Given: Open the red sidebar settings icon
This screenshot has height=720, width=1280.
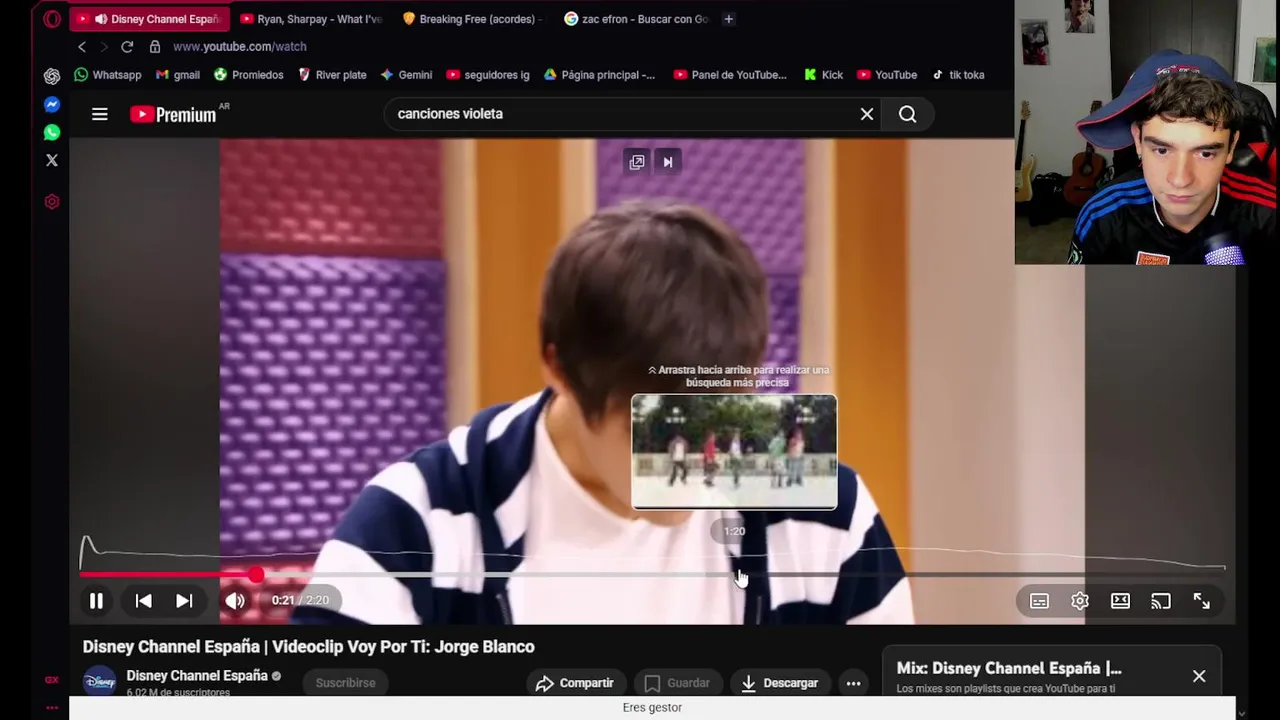Looking at the screenshot, I should 52,202.
